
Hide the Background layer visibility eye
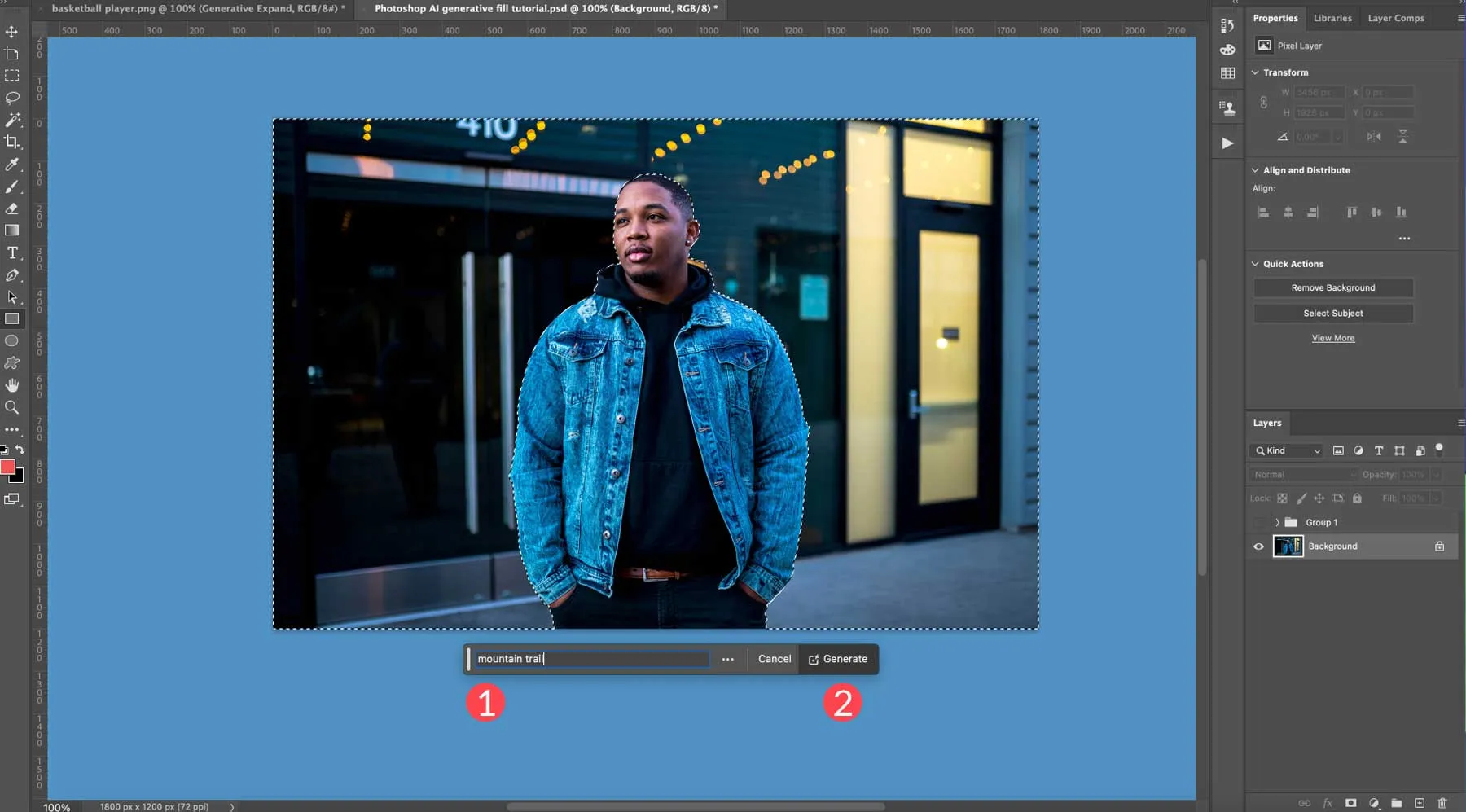point(1258,546)
